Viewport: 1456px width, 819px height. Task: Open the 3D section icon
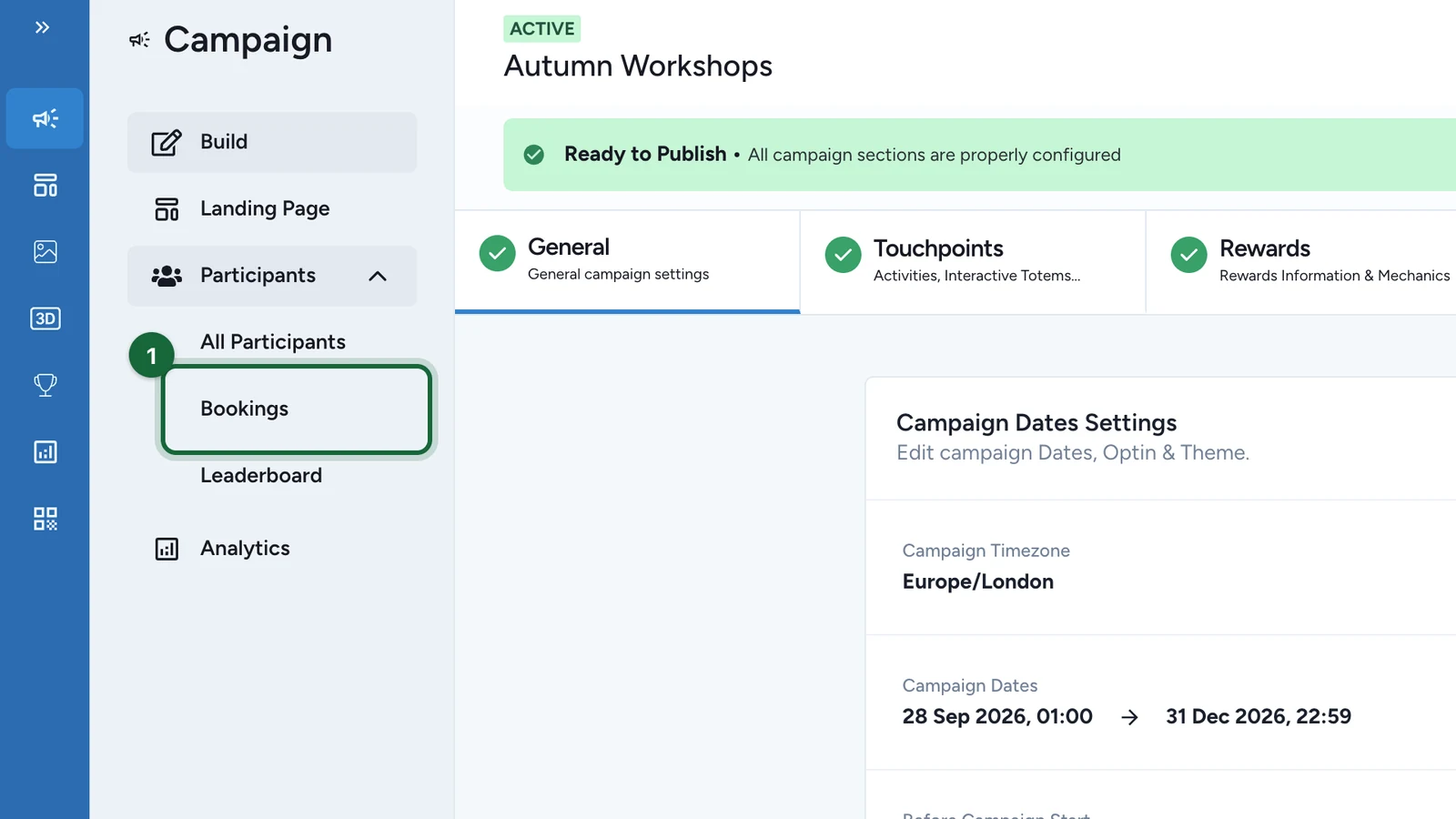tap(45, 318)
